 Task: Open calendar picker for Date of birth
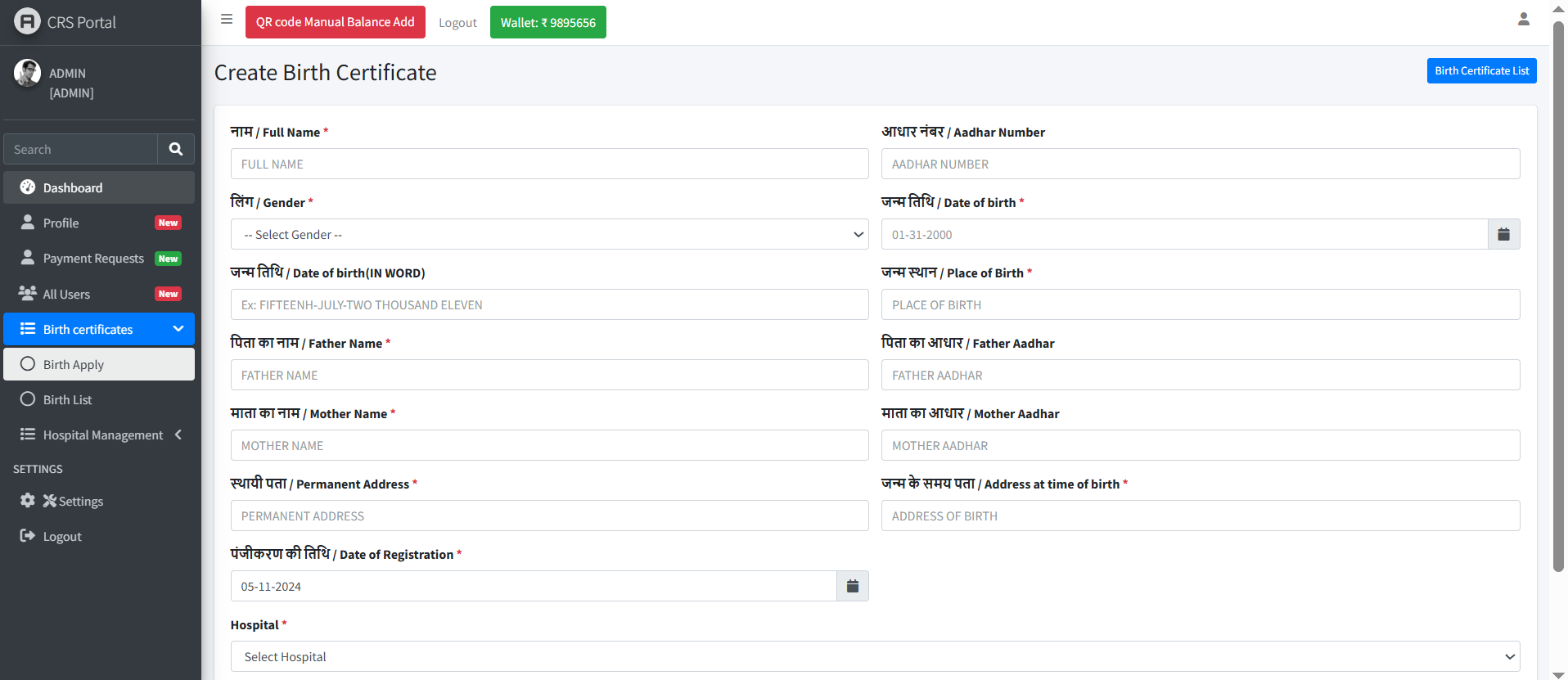1503,235
